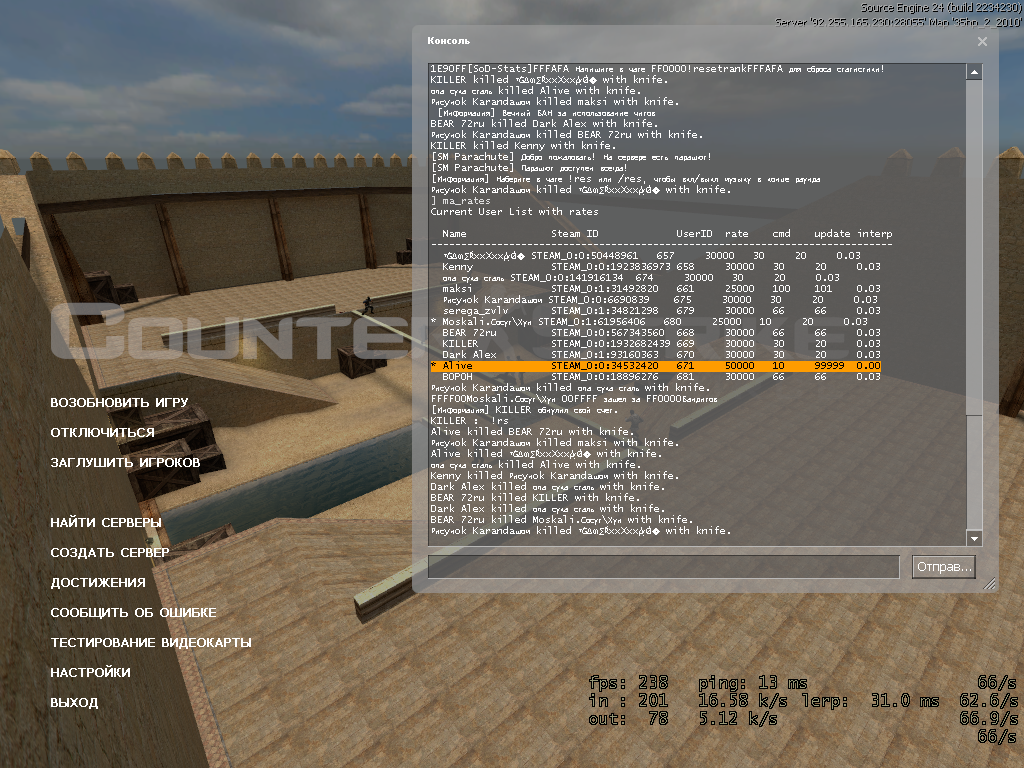Open НАСТРОЙКИ options

[90, 673]
